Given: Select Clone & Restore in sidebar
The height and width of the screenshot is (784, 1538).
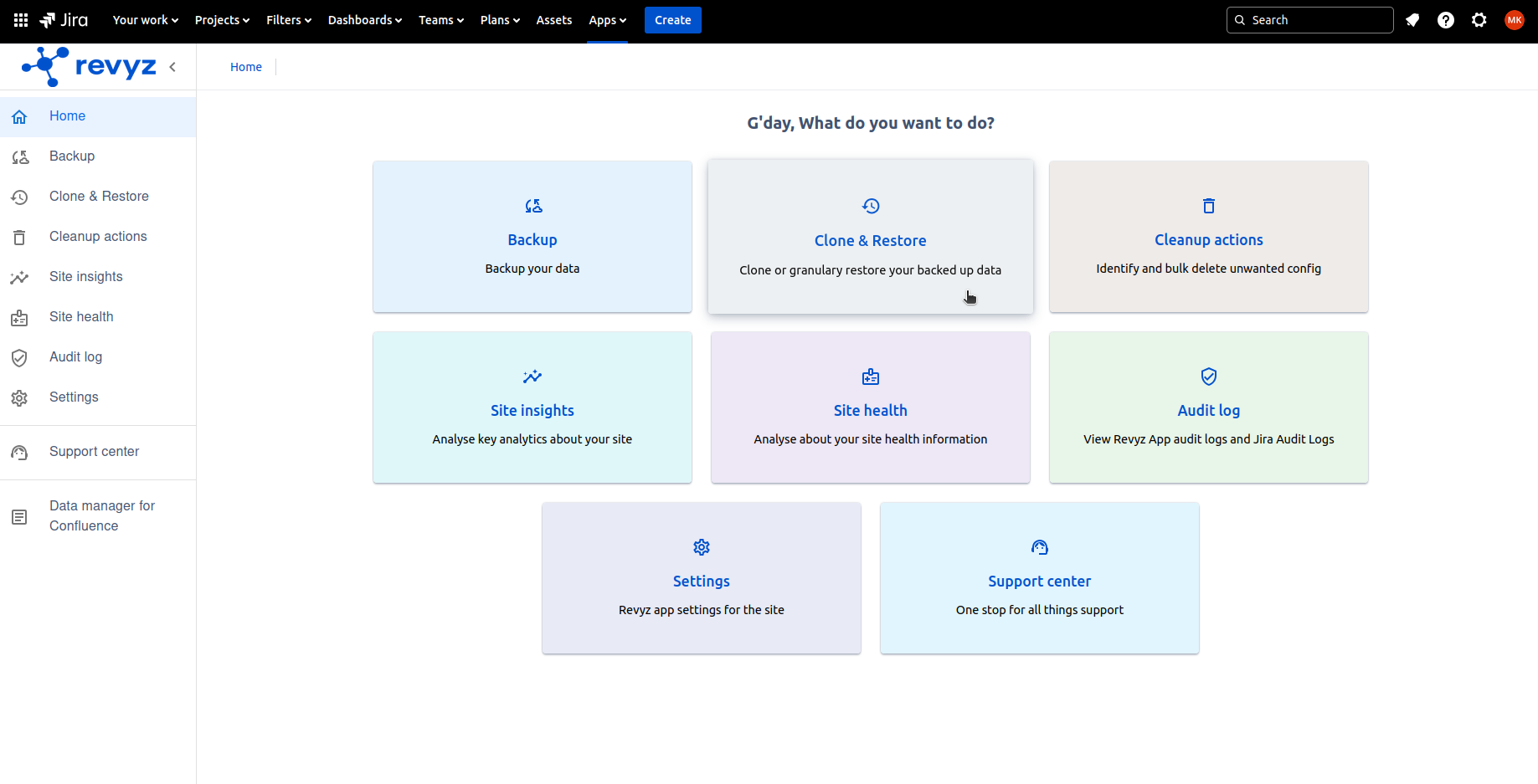Looking at the screenshot, I should click(x=99, y=197).
